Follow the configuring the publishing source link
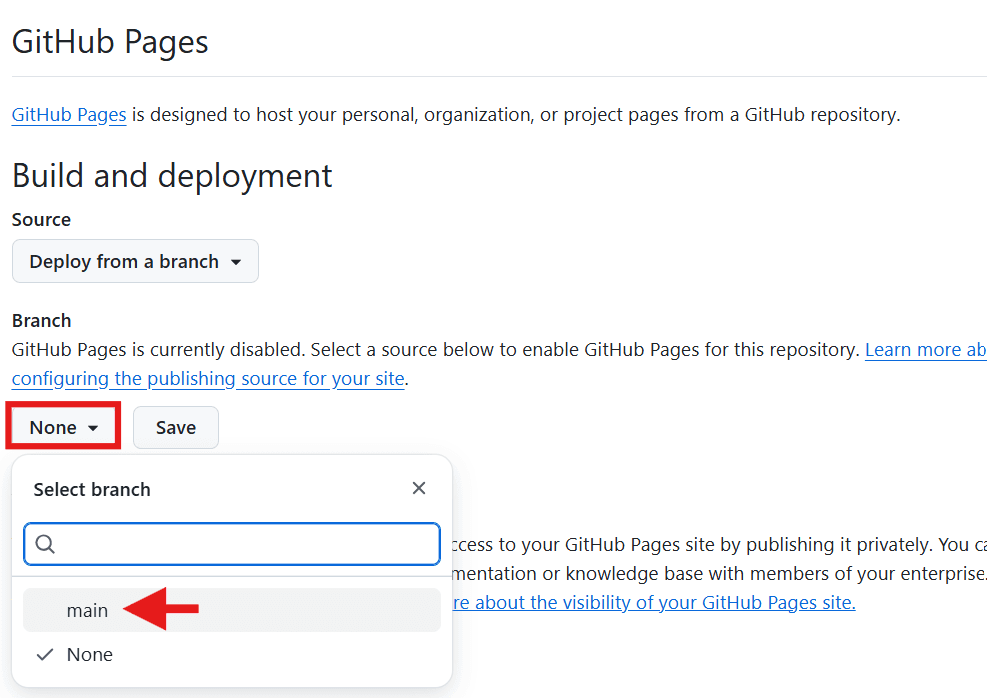The image size is (987, 698). [208, 378]
